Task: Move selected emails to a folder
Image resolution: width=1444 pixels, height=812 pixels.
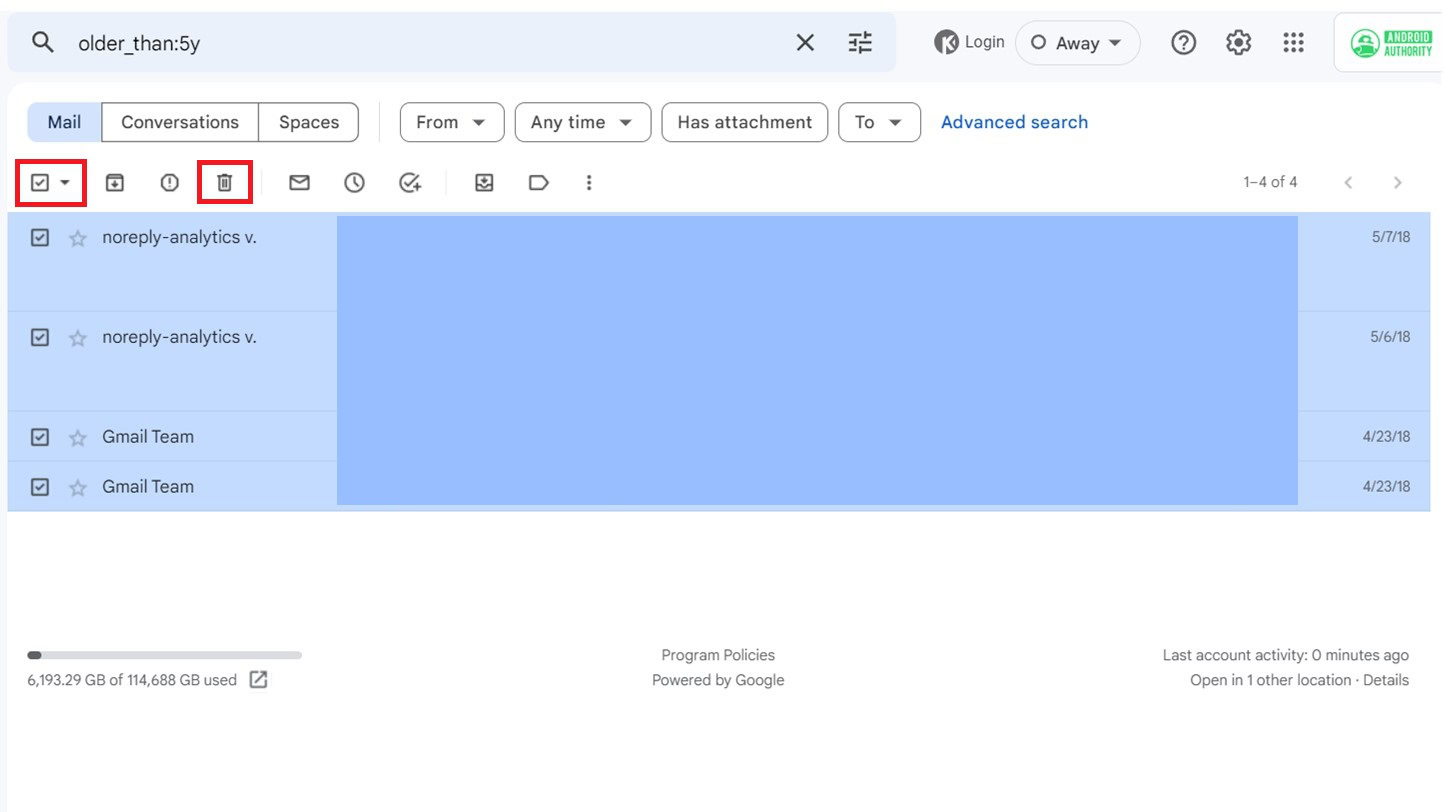Action: pos(484,182)
